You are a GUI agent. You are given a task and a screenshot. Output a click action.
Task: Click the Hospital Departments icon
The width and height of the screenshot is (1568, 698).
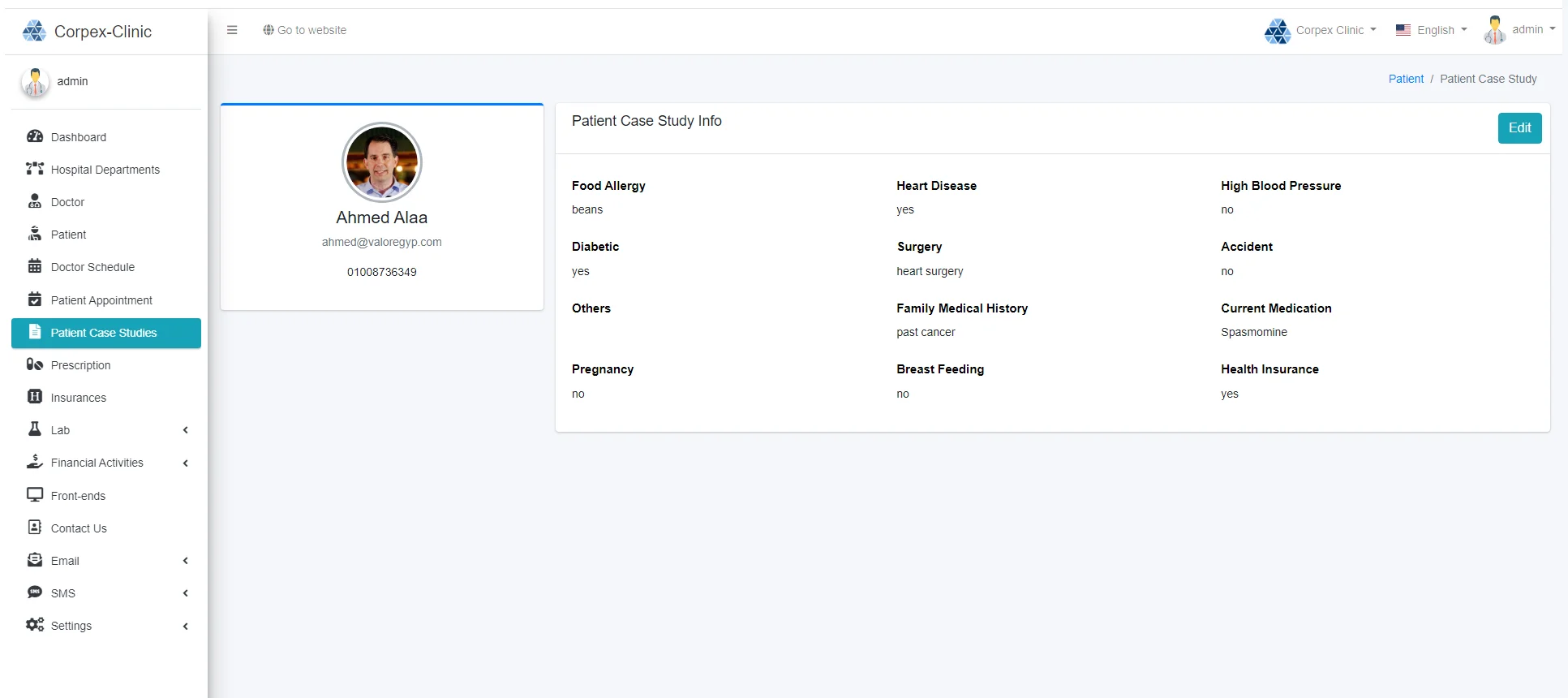pyautogui.click(x=35, y=169)
